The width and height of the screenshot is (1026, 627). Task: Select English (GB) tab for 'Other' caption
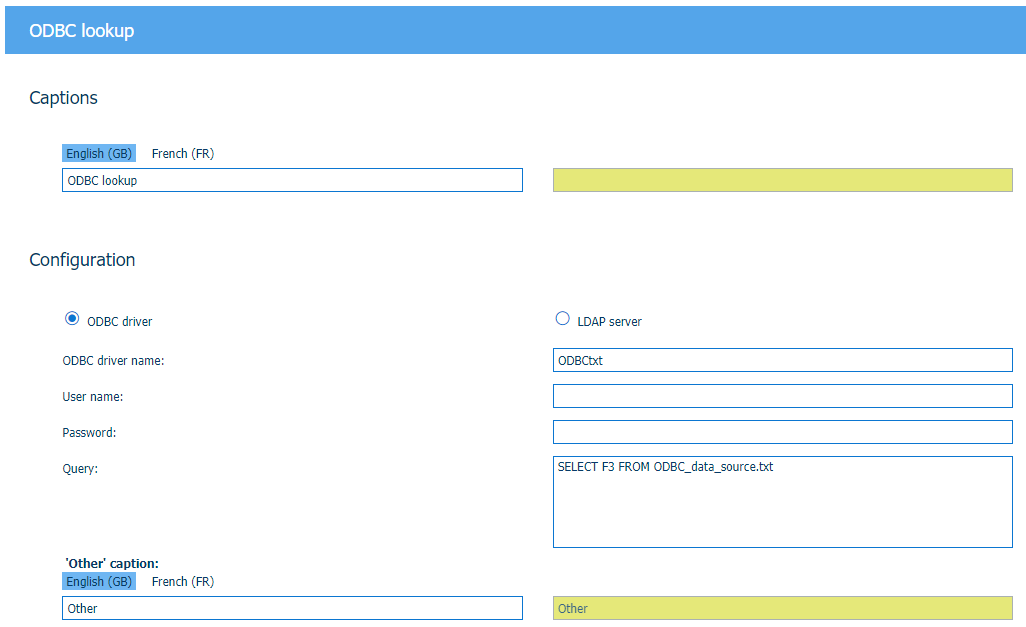pyautogui.click(x=98, y=582)
